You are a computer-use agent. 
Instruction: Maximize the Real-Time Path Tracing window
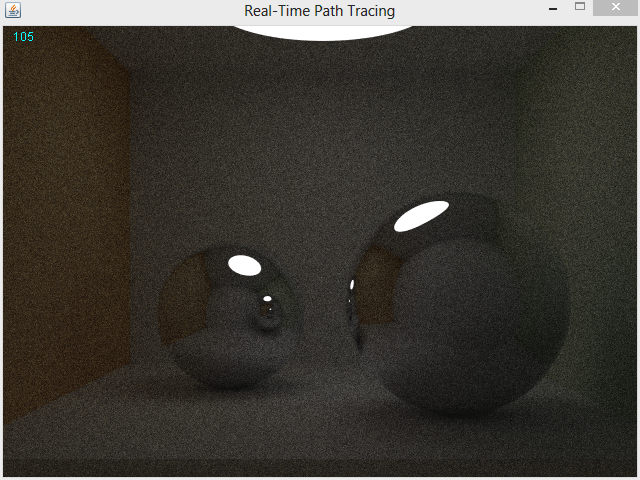(580, 7)
